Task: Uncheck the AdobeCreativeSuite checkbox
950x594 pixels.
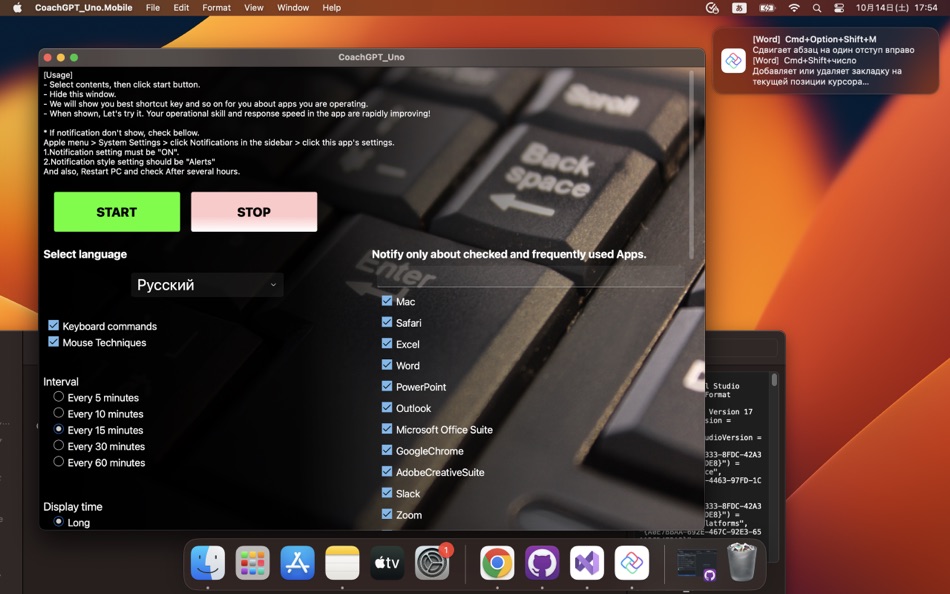Action: pos(387,471)
